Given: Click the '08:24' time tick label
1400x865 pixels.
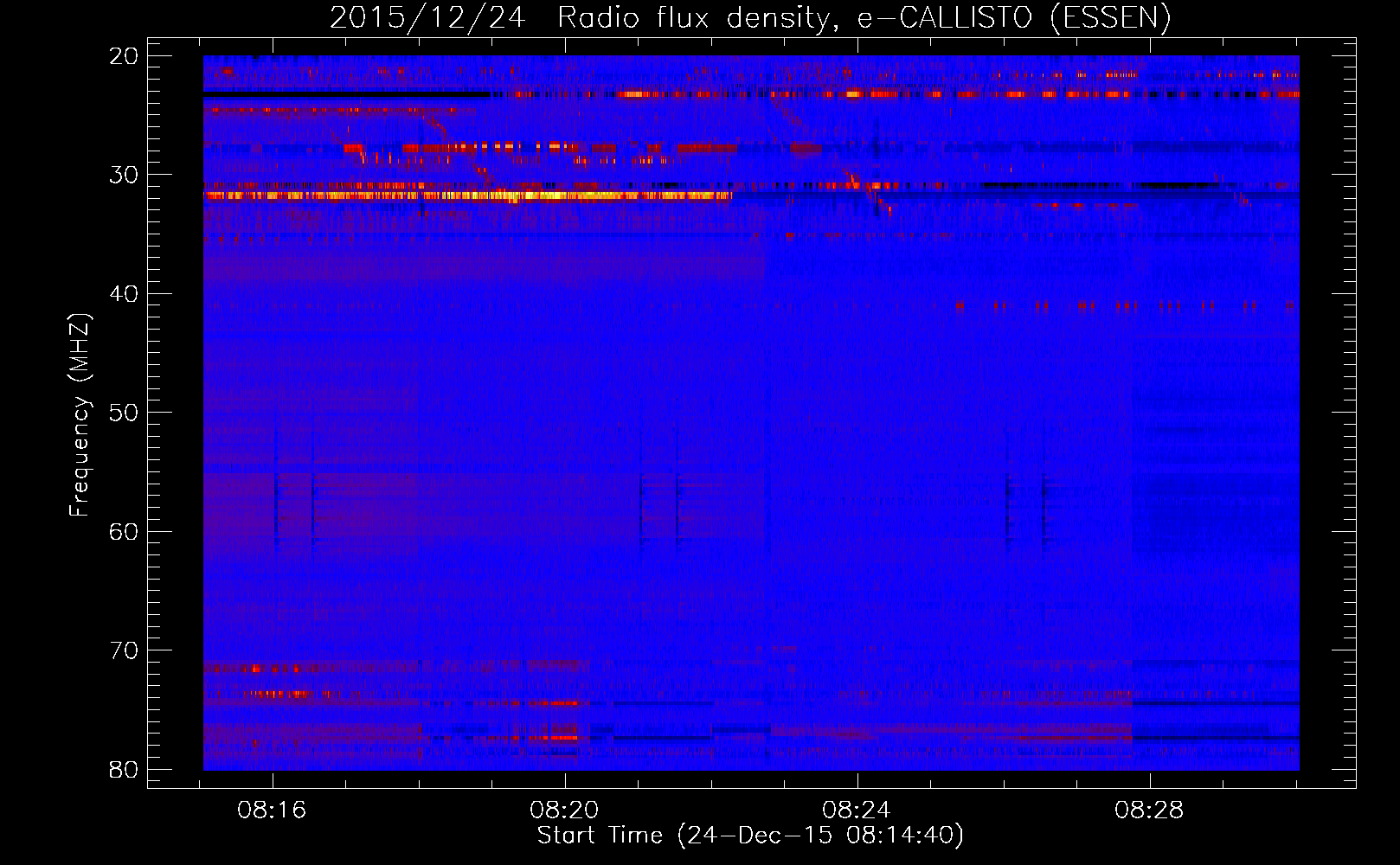Looking at the screenshot, I should (857, 811).
